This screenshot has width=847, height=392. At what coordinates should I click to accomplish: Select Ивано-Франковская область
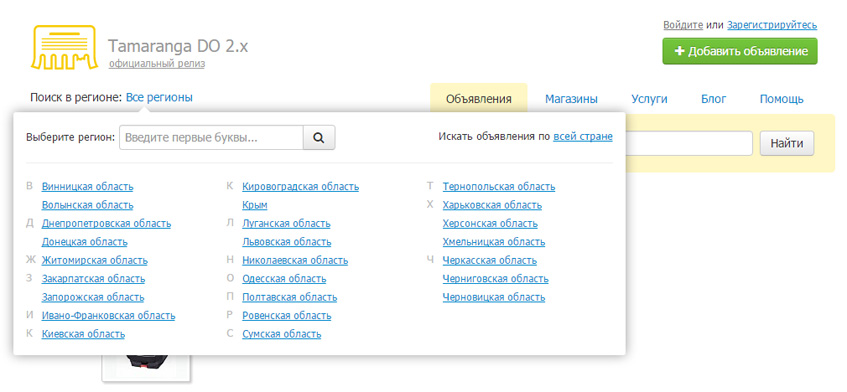(108, 315)
